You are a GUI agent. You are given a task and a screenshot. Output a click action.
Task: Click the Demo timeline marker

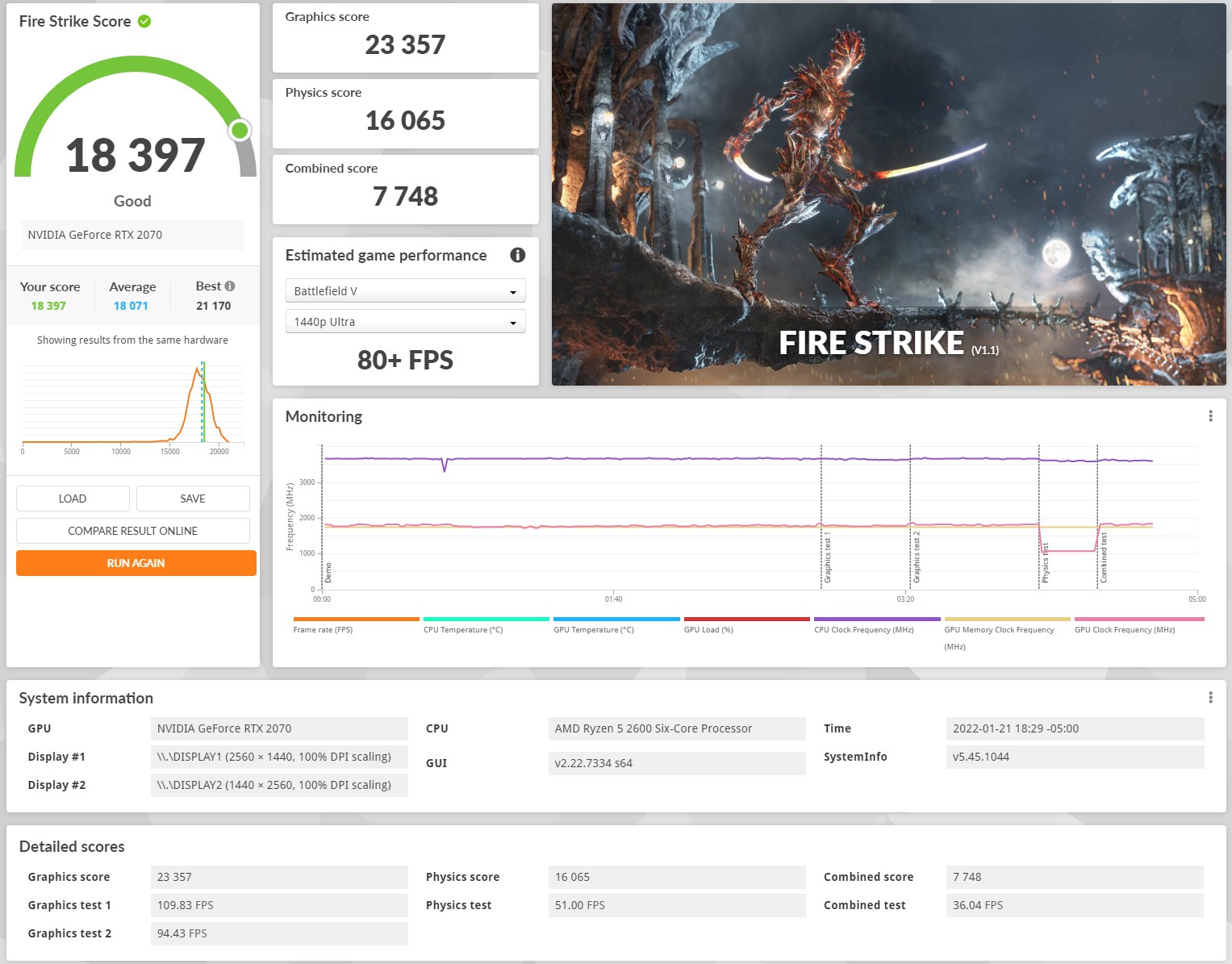tap(328, 573)
